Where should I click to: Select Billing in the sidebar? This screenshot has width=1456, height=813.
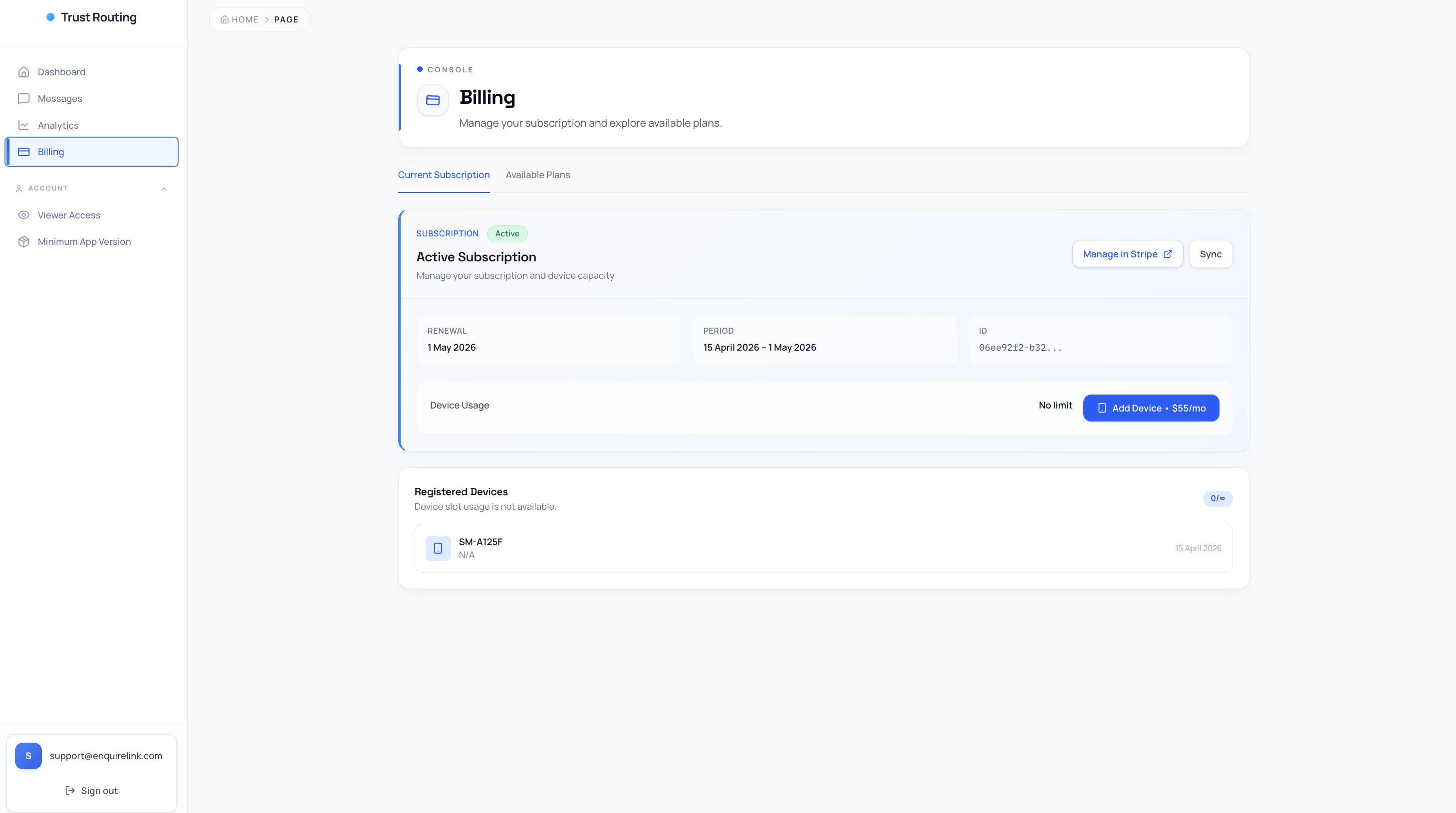click(92, 152)
